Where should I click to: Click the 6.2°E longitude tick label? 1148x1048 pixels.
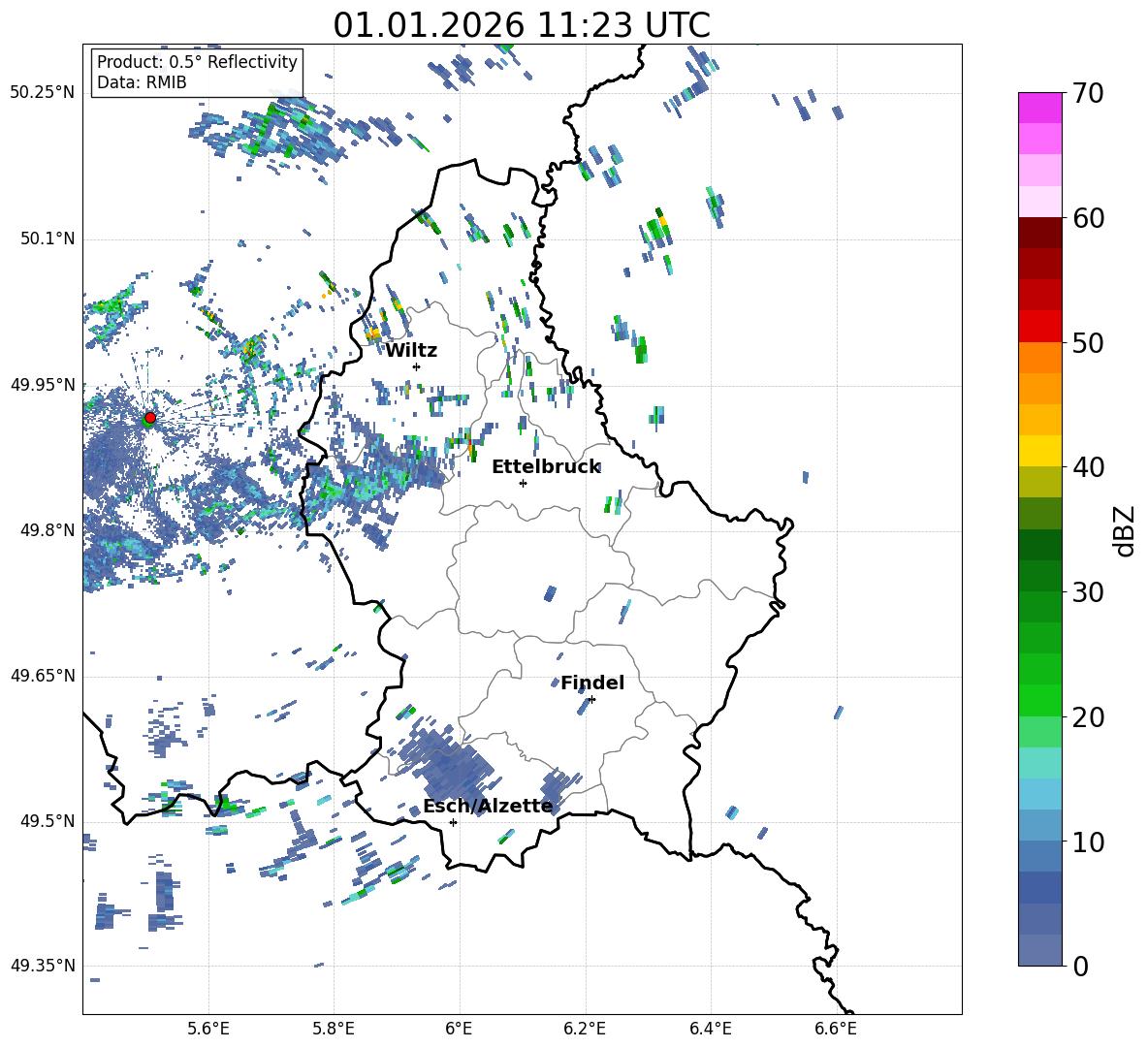[585, 1028]
